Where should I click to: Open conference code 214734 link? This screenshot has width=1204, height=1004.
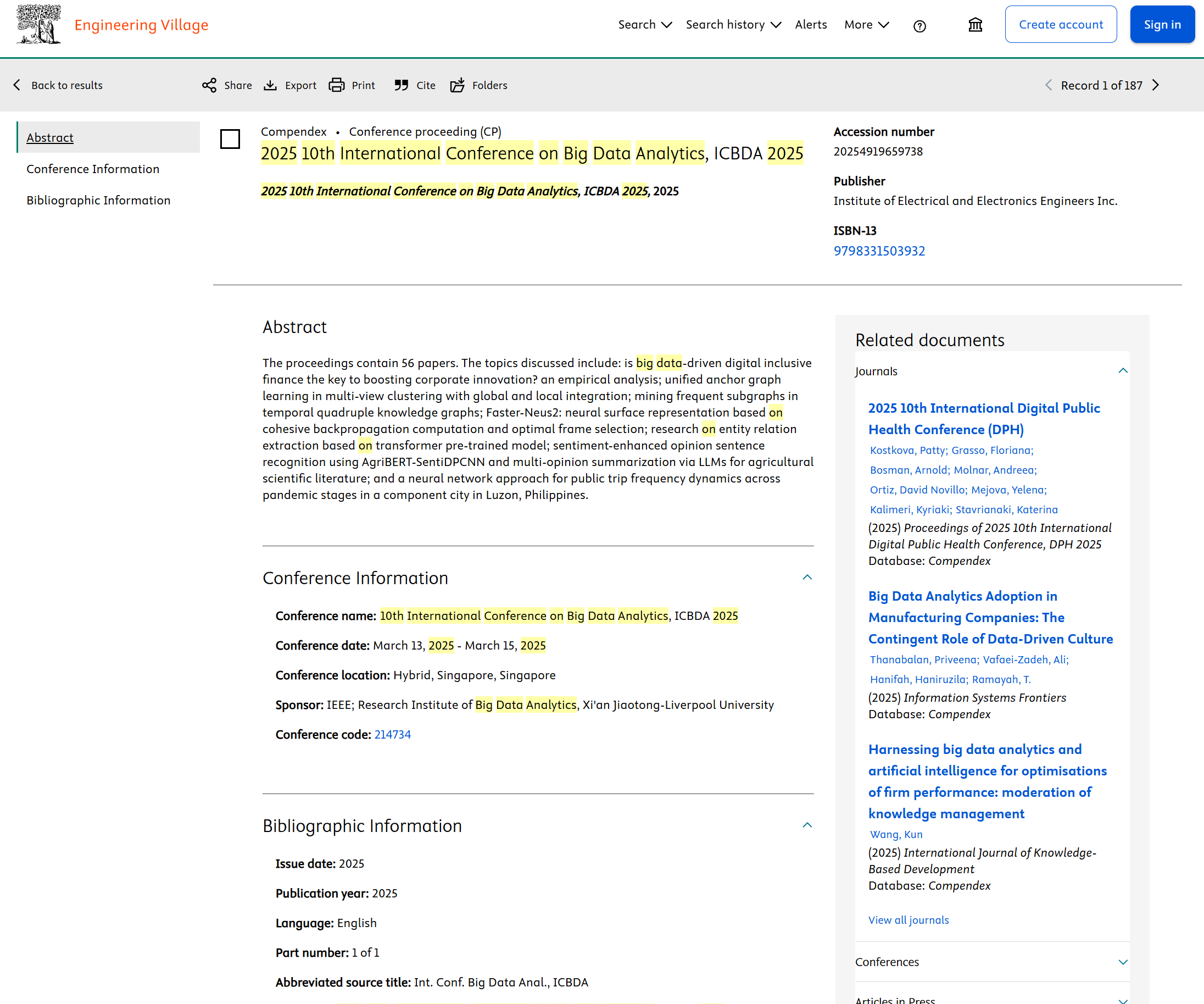click(x=392, y=734)
